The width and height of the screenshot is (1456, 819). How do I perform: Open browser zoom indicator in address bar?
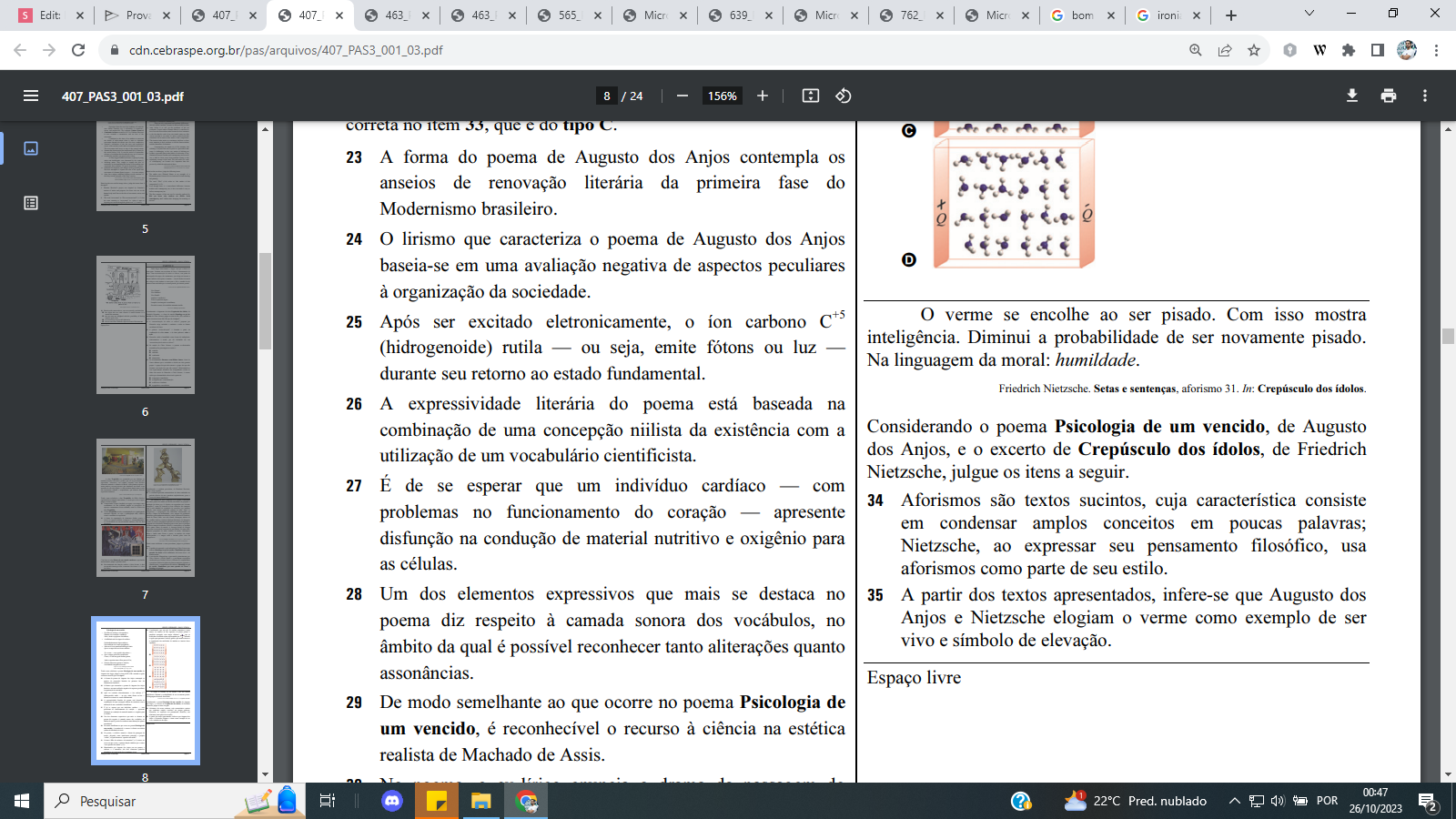(1196, 50)
